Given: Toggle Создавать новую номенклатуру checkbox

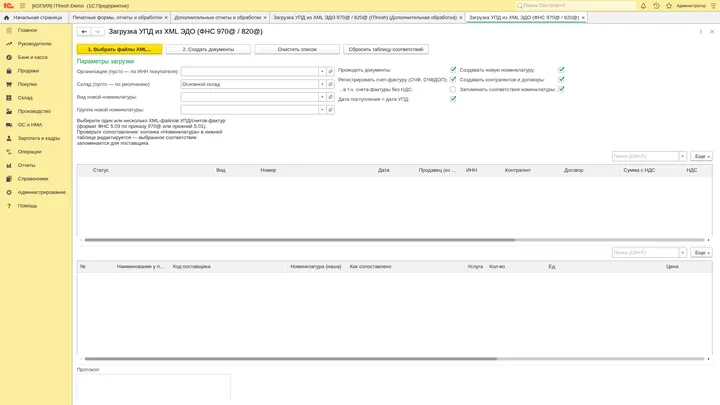Looking at the screenshot, I should click(561, 70).
